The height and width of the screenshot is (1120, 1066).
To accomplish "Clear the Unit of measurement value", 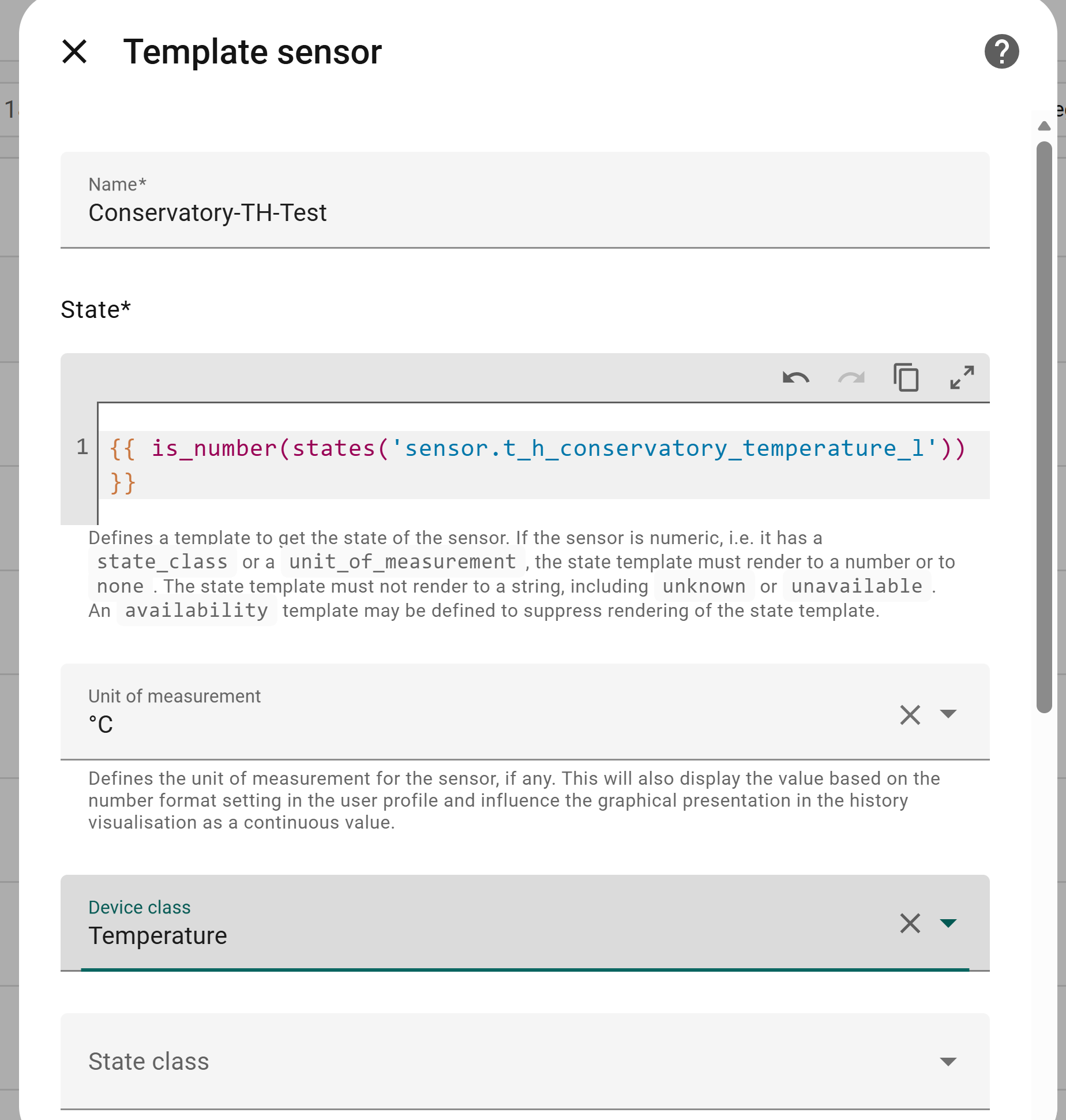I will click(910, 715).
